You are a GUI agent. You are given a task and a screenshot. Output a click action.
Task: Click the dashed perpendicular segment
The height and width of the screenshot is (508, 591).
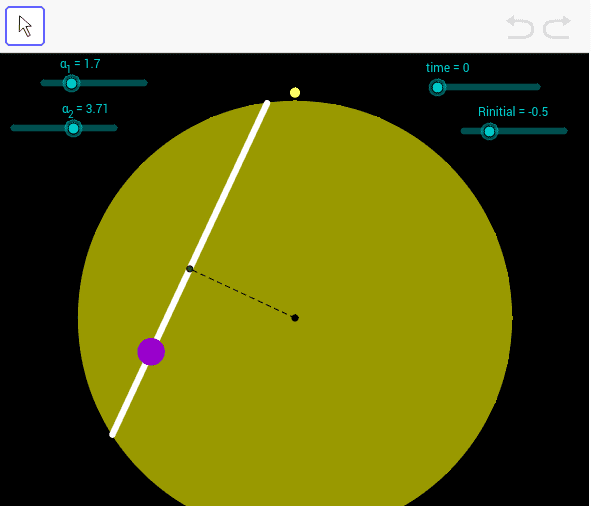pyautogui.click(x=242, y=293)
